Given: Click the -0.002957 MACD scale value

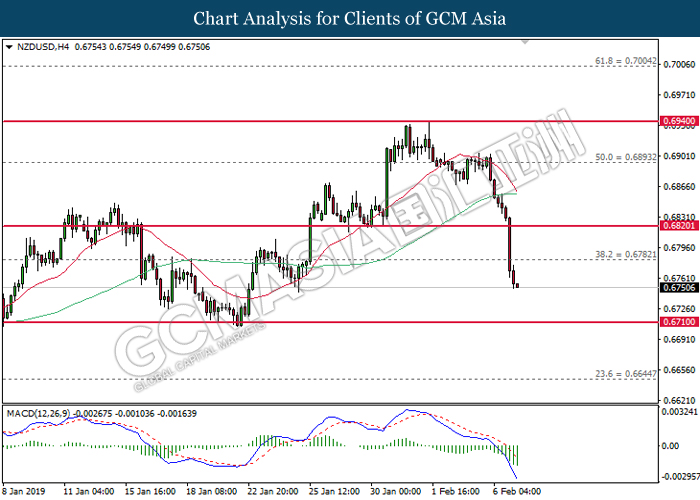Looking at the screenshot, I should pyautogui.click(x=678, y=479).
